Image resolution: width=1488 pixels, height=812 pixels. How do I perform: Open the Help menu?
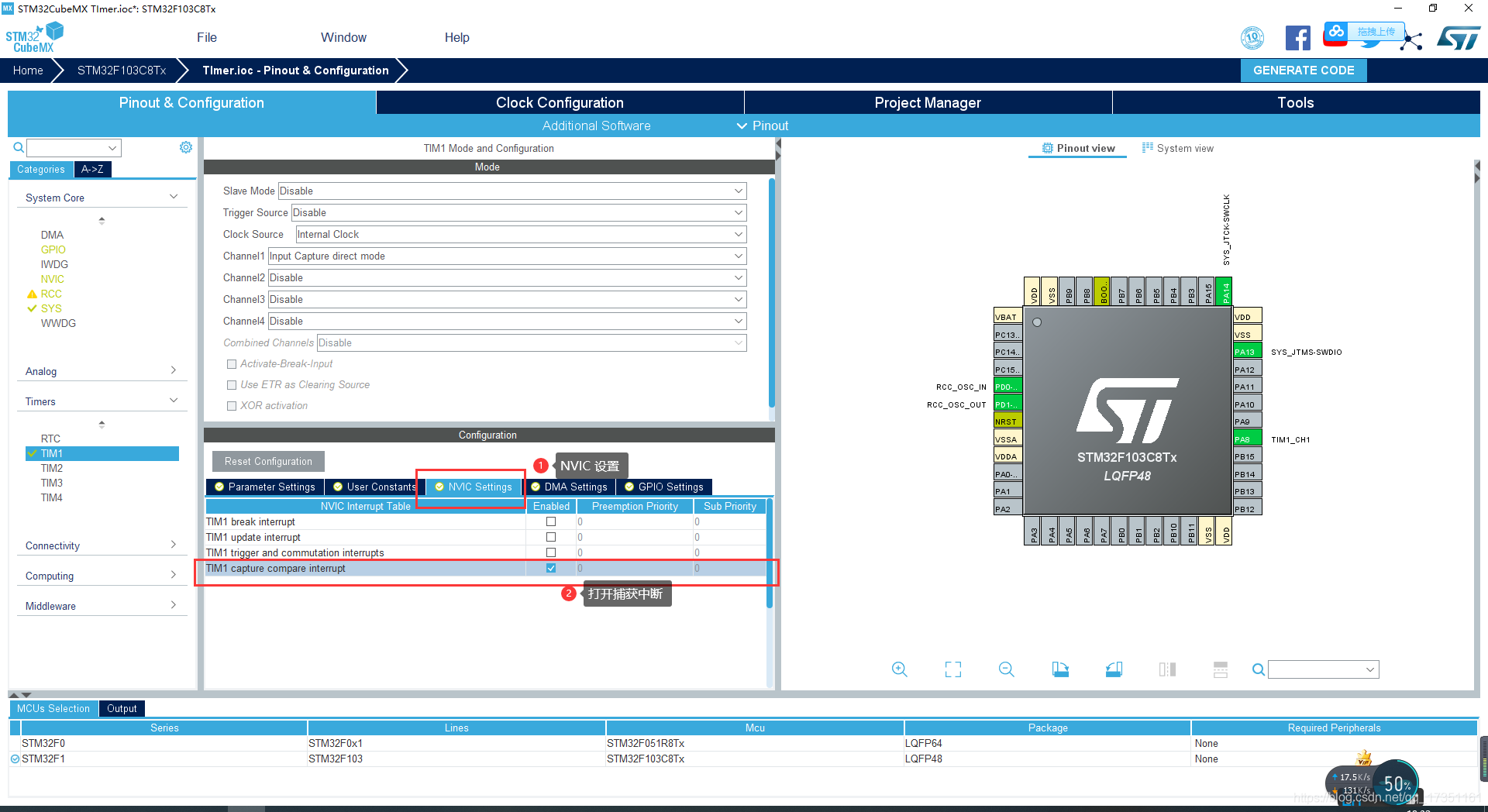coord(456,37)
